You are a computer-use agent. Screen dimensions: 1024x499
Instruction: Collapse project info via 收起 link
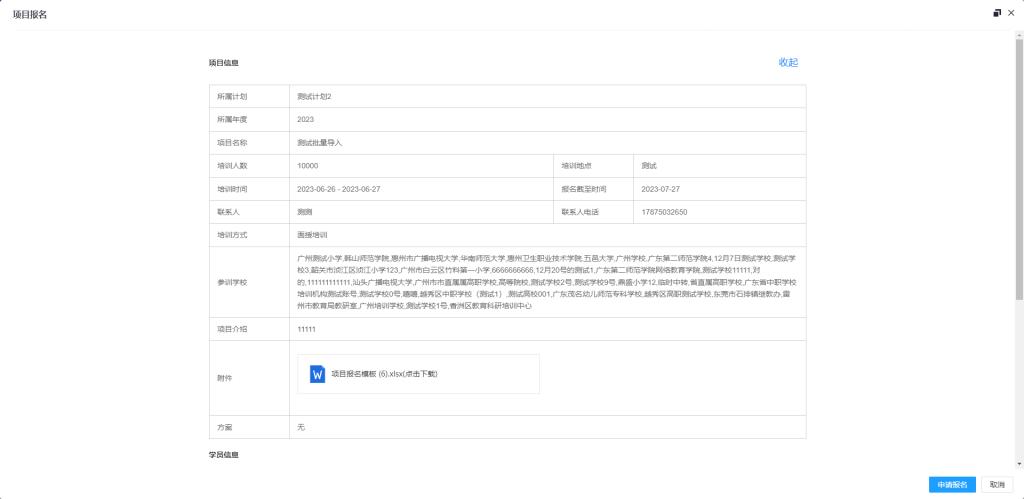788,62
